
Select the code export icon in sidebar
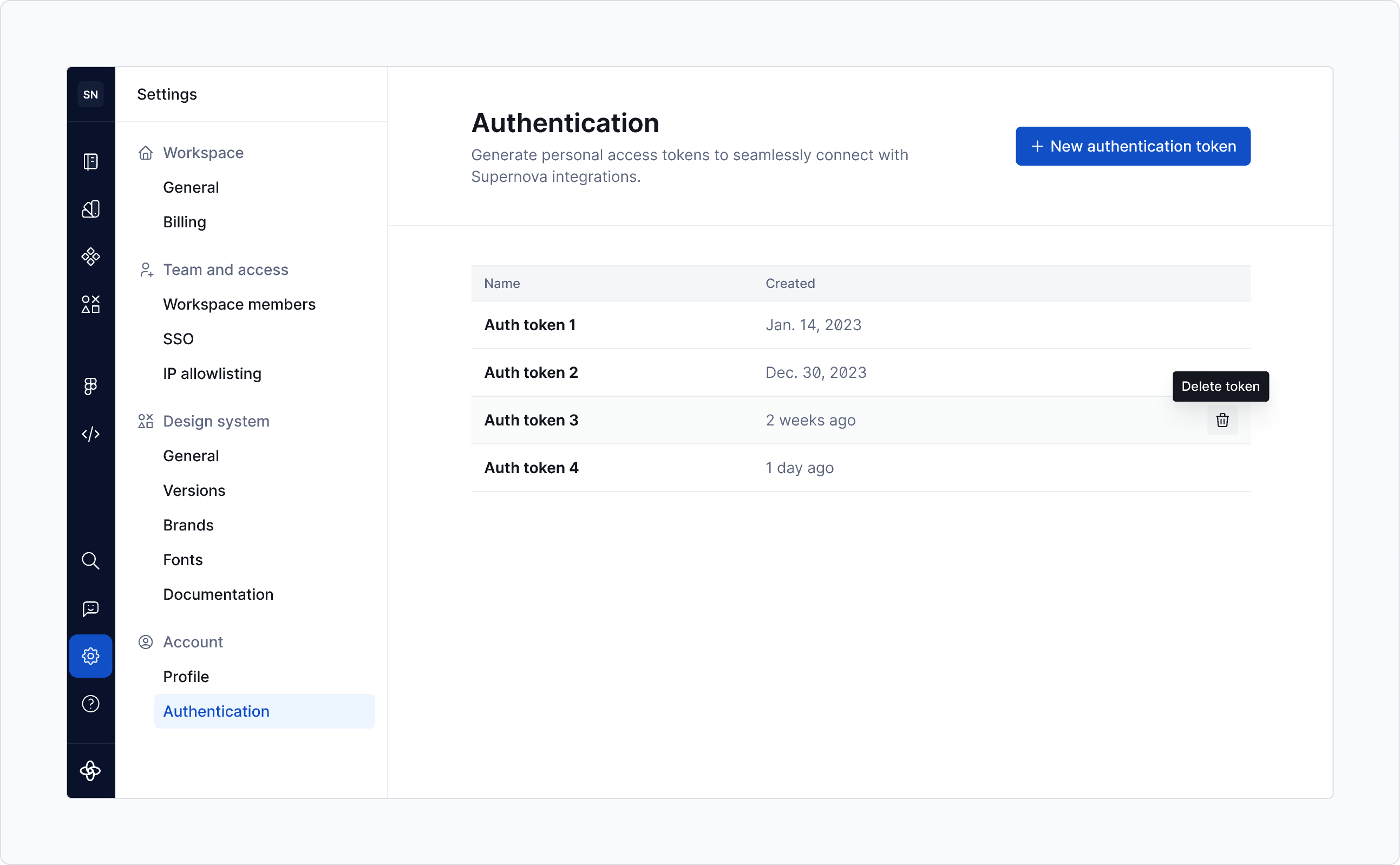click(x=90, y=434)
